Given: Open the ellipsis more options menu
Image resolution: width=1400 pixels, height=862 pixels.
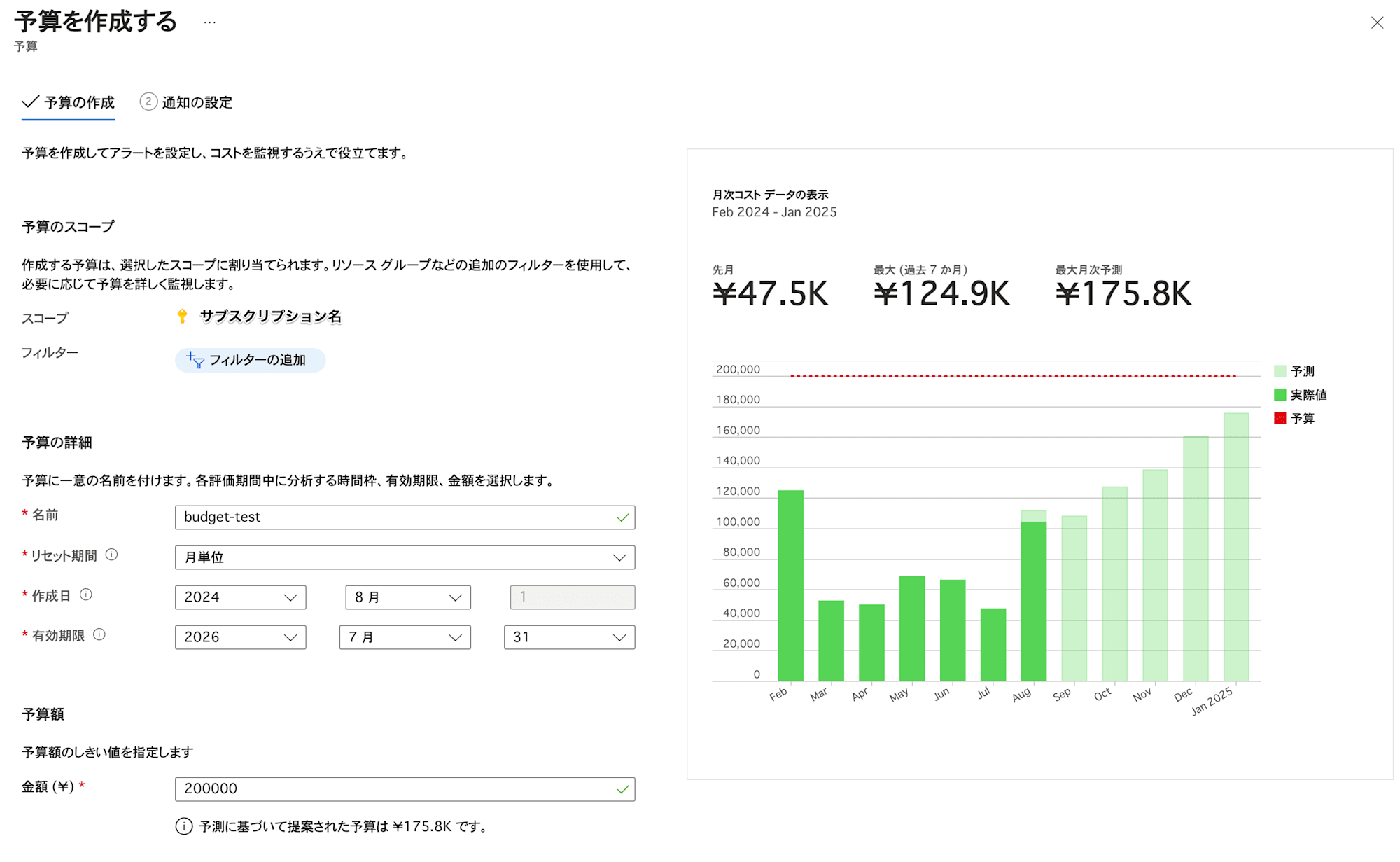Looking at the screenshot, I should pos(209,22).
